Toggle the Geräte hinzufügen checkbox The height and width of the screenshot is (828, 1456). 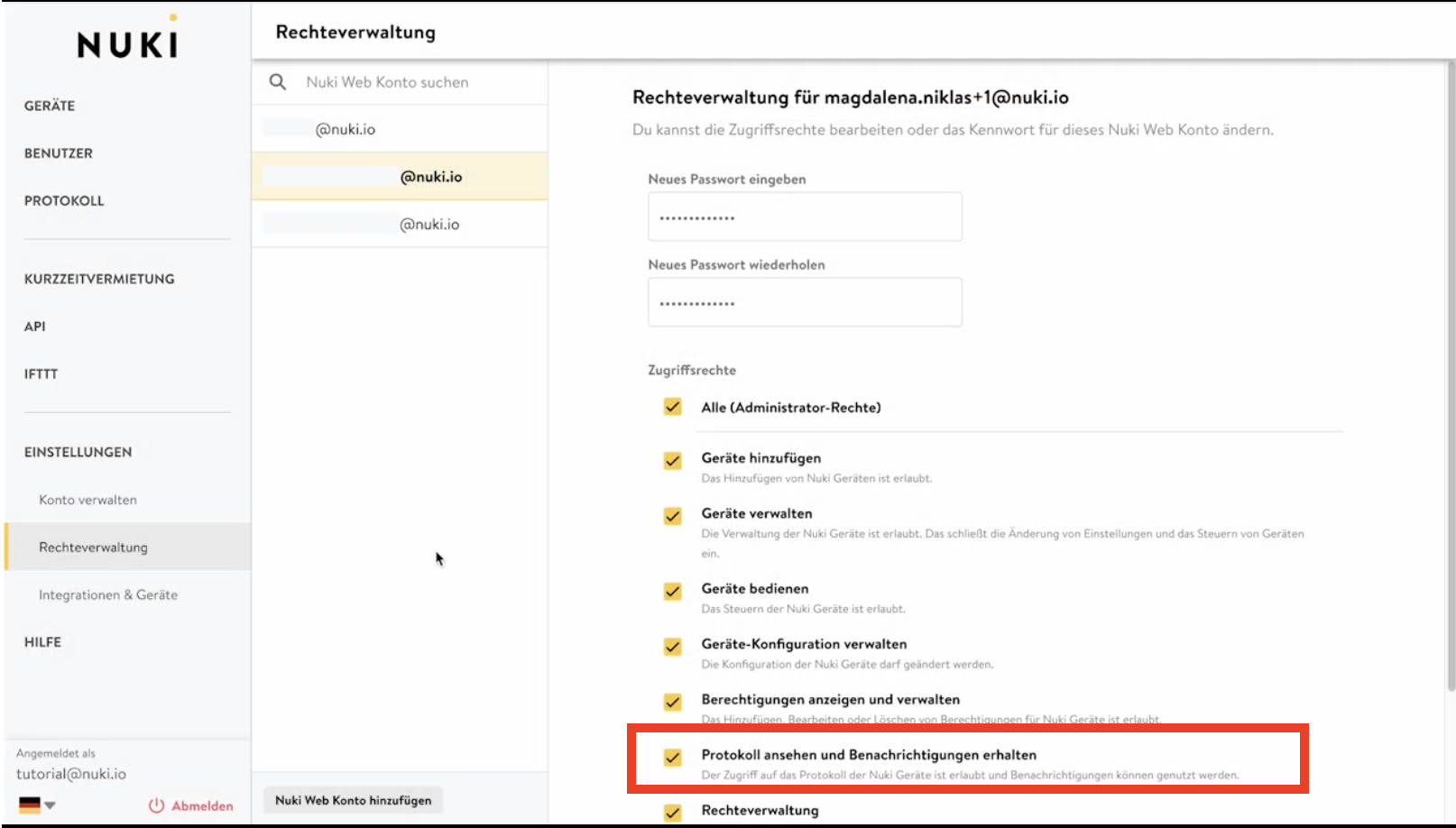click(672, 461)
